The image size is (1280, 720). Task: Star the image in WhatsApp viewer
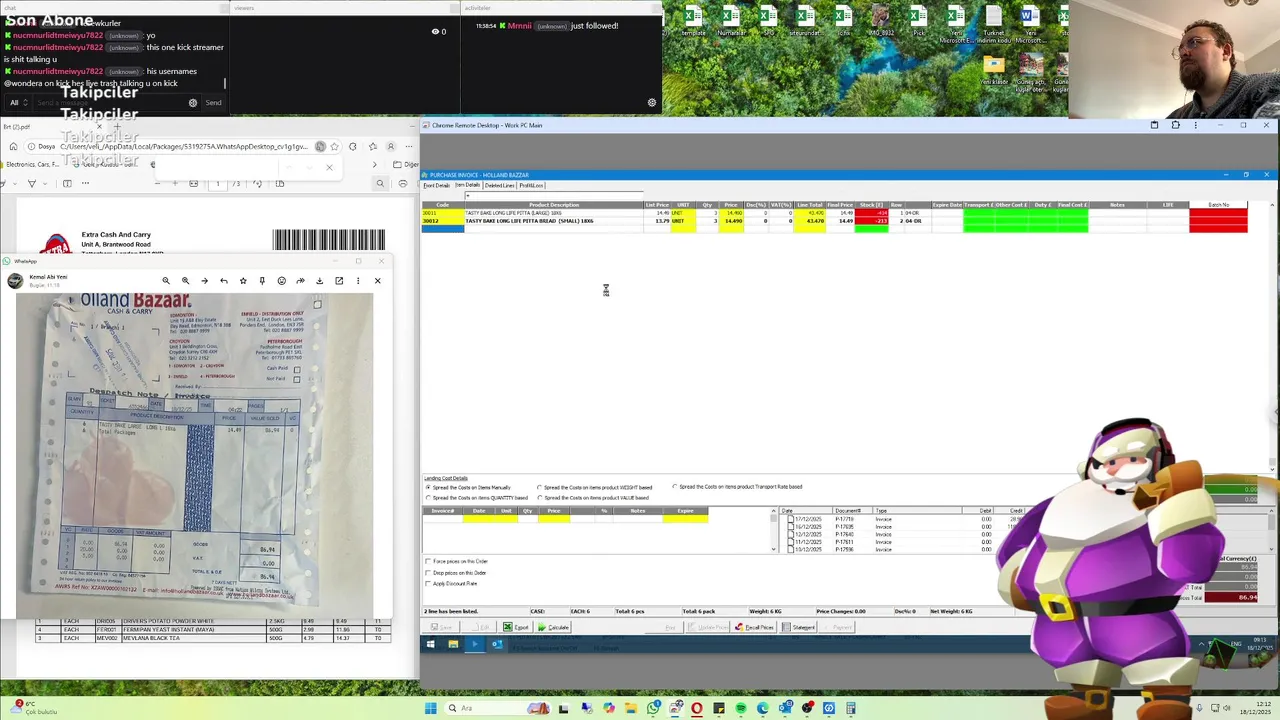pyautogui.click(x=243, y=281)
